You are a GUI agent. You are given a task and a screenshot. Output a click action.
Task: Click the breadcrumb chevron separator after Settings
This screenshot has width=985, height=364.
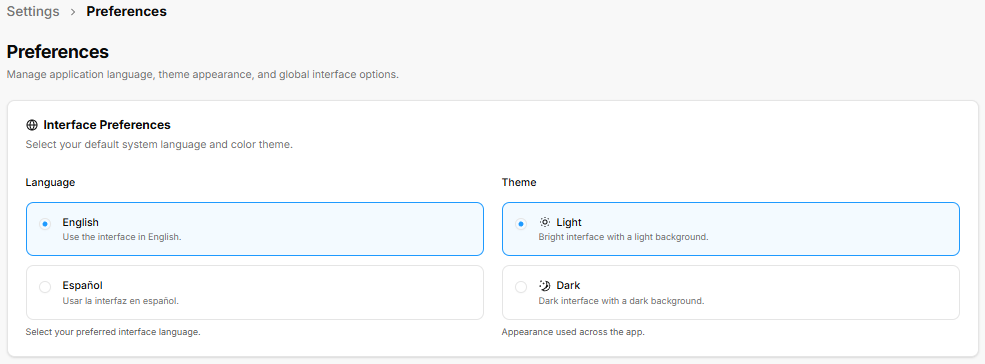pyautogui.click(x=73, y=12)
